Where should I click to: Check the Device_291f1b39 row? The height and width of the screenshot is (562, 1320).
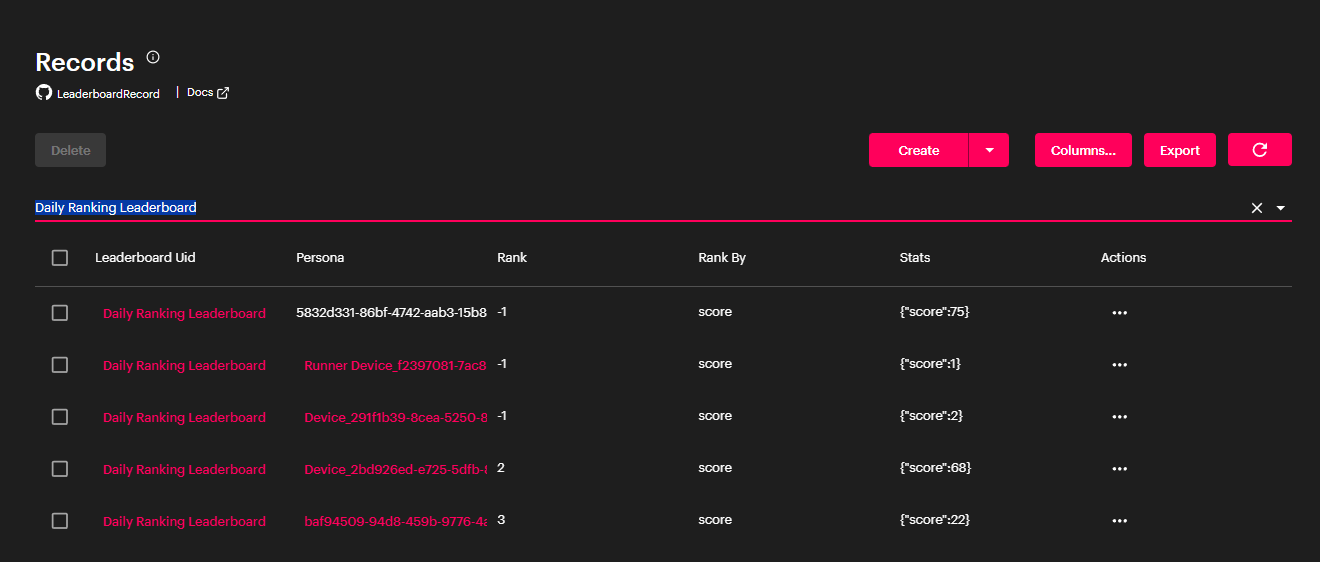click(60, 417)
